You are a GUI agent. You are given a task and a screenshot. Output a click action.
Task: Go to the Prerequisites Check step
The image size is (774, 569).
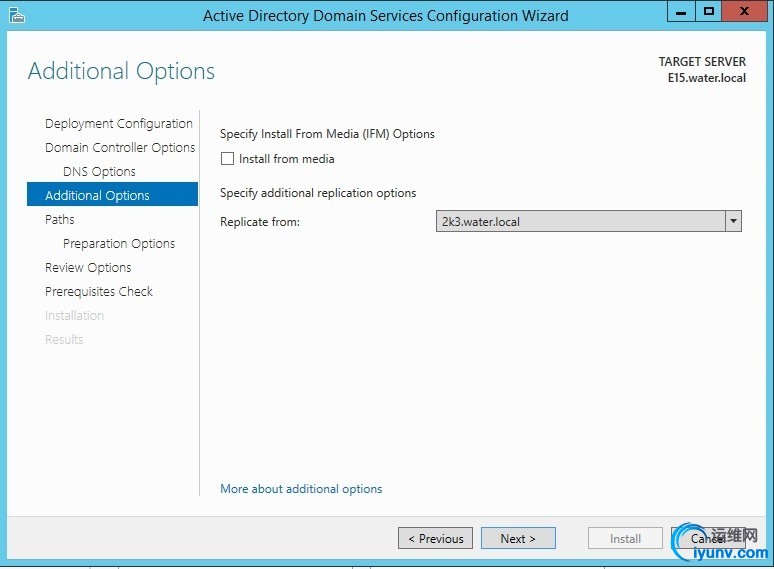pos(99,292)
